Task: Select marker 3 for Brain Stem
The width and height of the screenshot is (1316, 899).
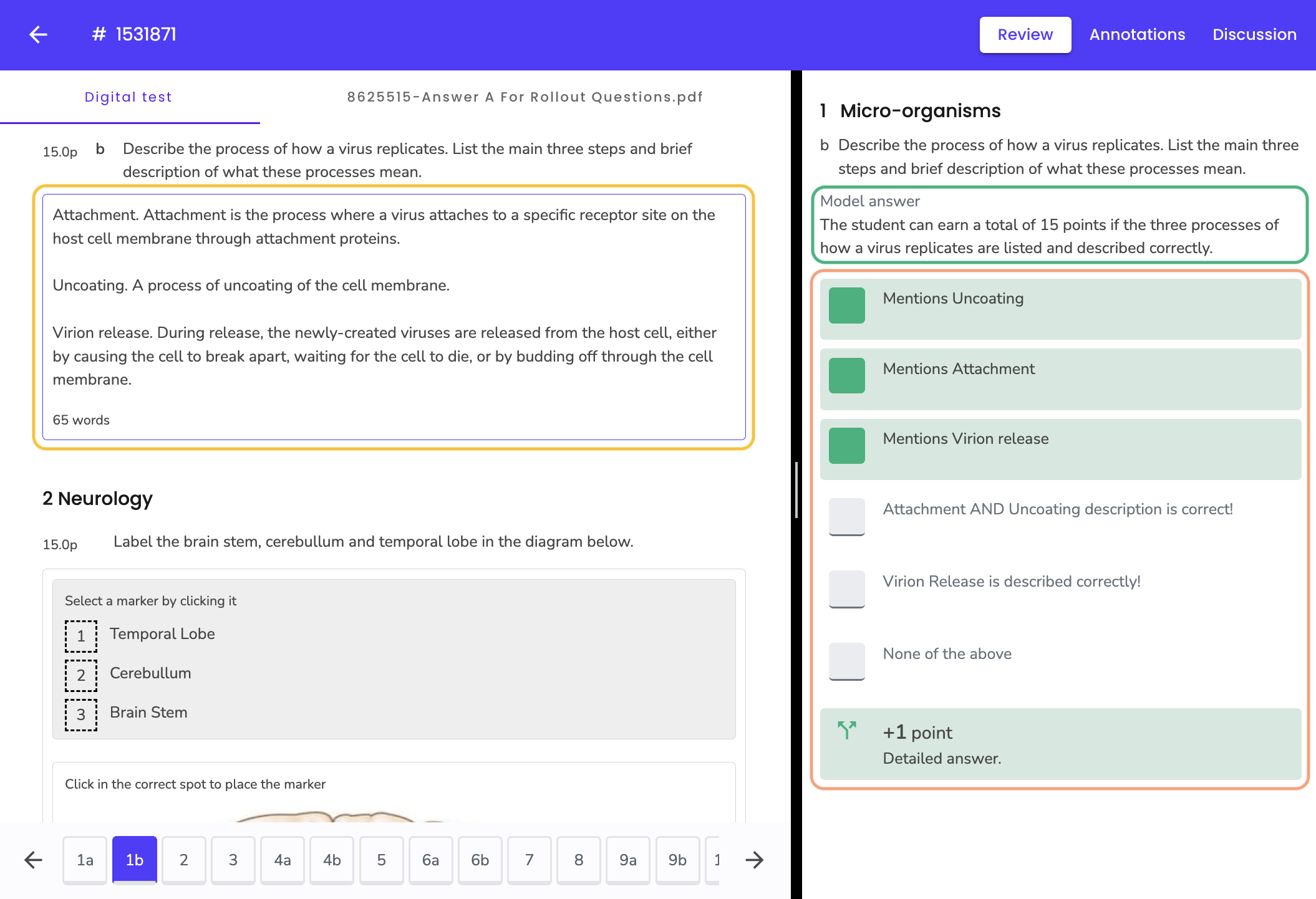Action: [x=81, y=714]
